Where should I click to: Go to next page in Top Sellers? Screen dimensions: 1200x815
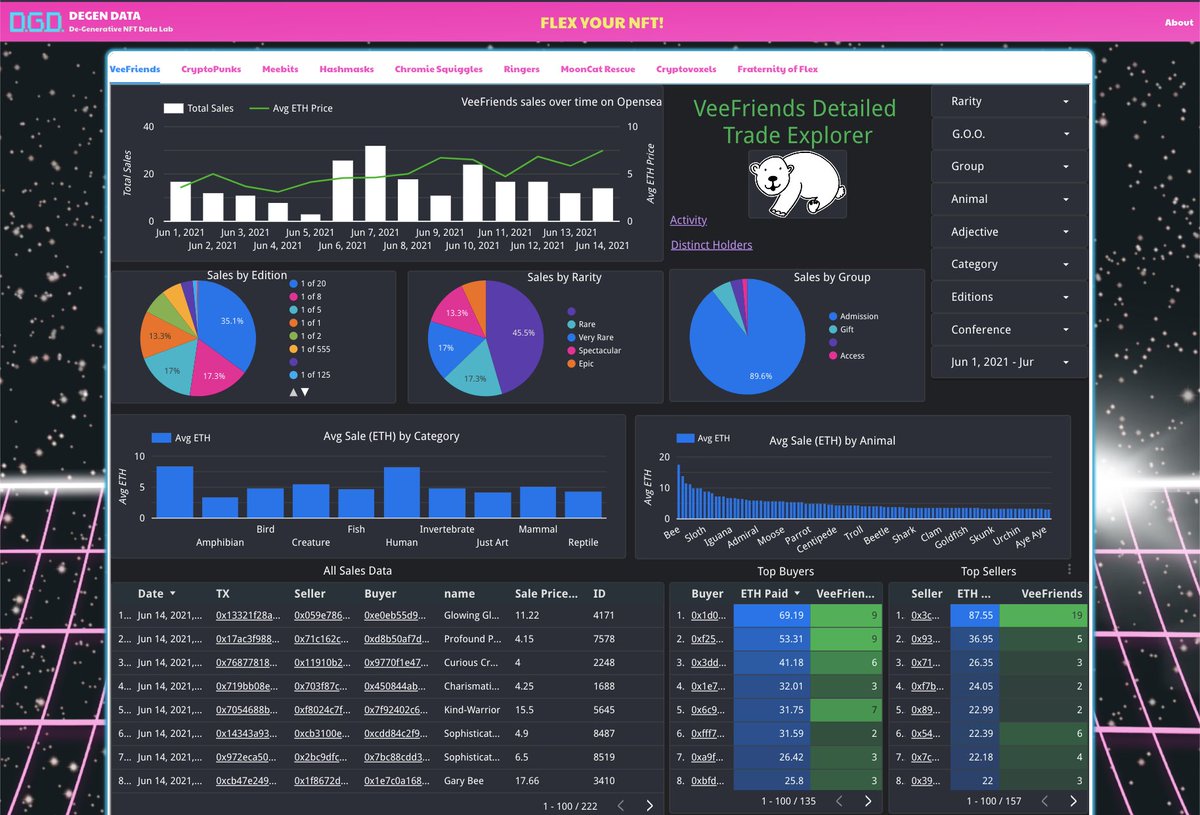[1073, 801]
